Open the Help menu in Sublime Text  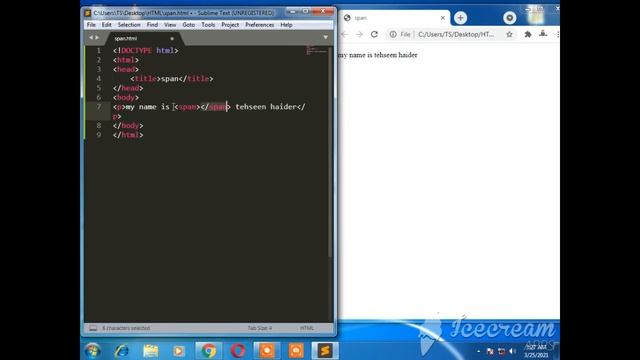click(286, 25)
